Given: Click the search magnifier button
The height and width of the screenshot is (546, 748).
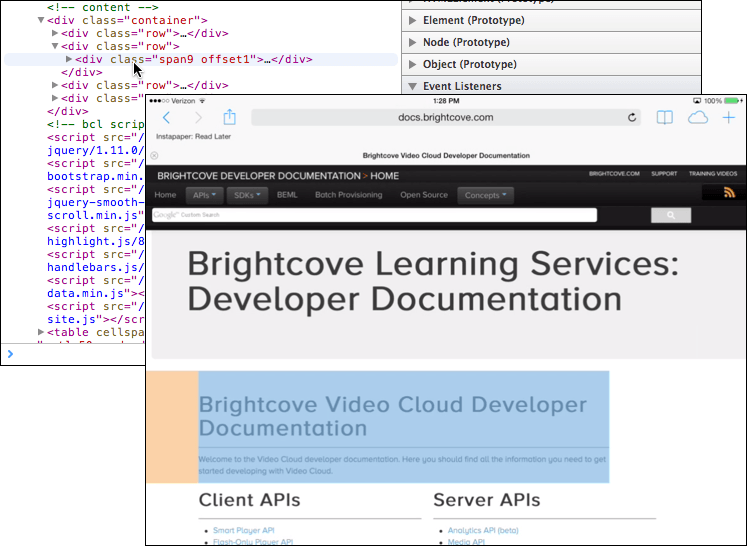Looking at the screenshot, I should (x=671, y=215).
